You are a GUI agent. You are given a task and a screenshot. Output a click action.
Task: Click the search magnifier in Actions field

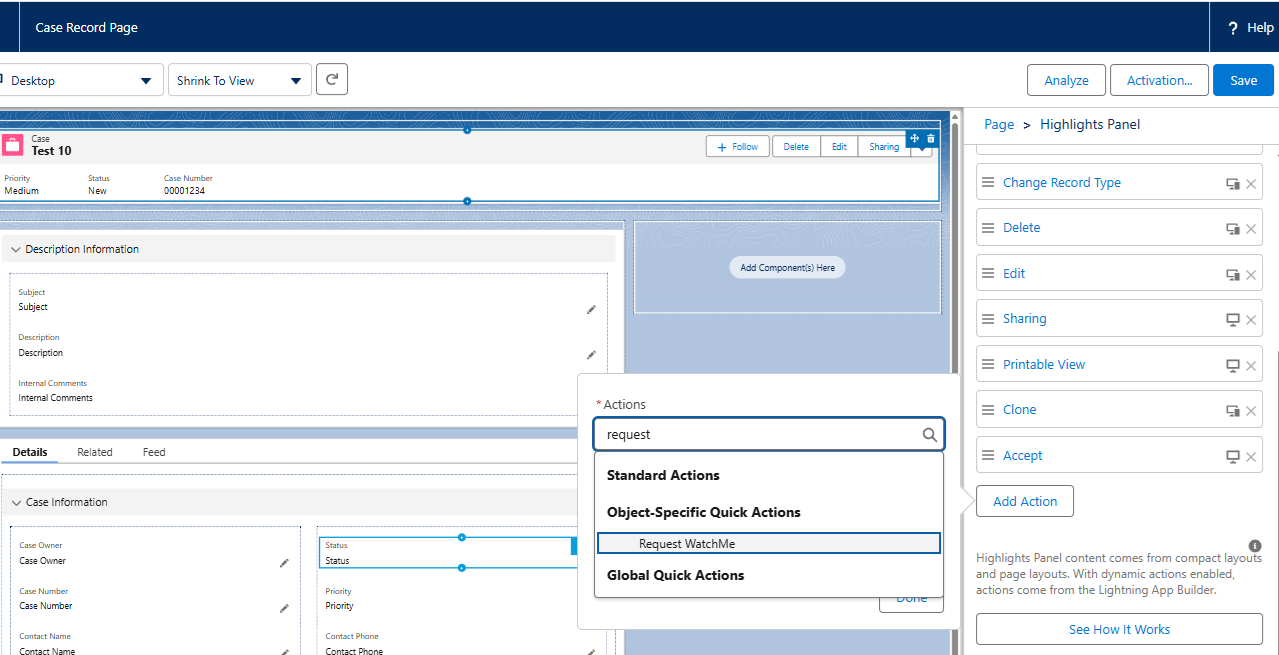[929, 435]
